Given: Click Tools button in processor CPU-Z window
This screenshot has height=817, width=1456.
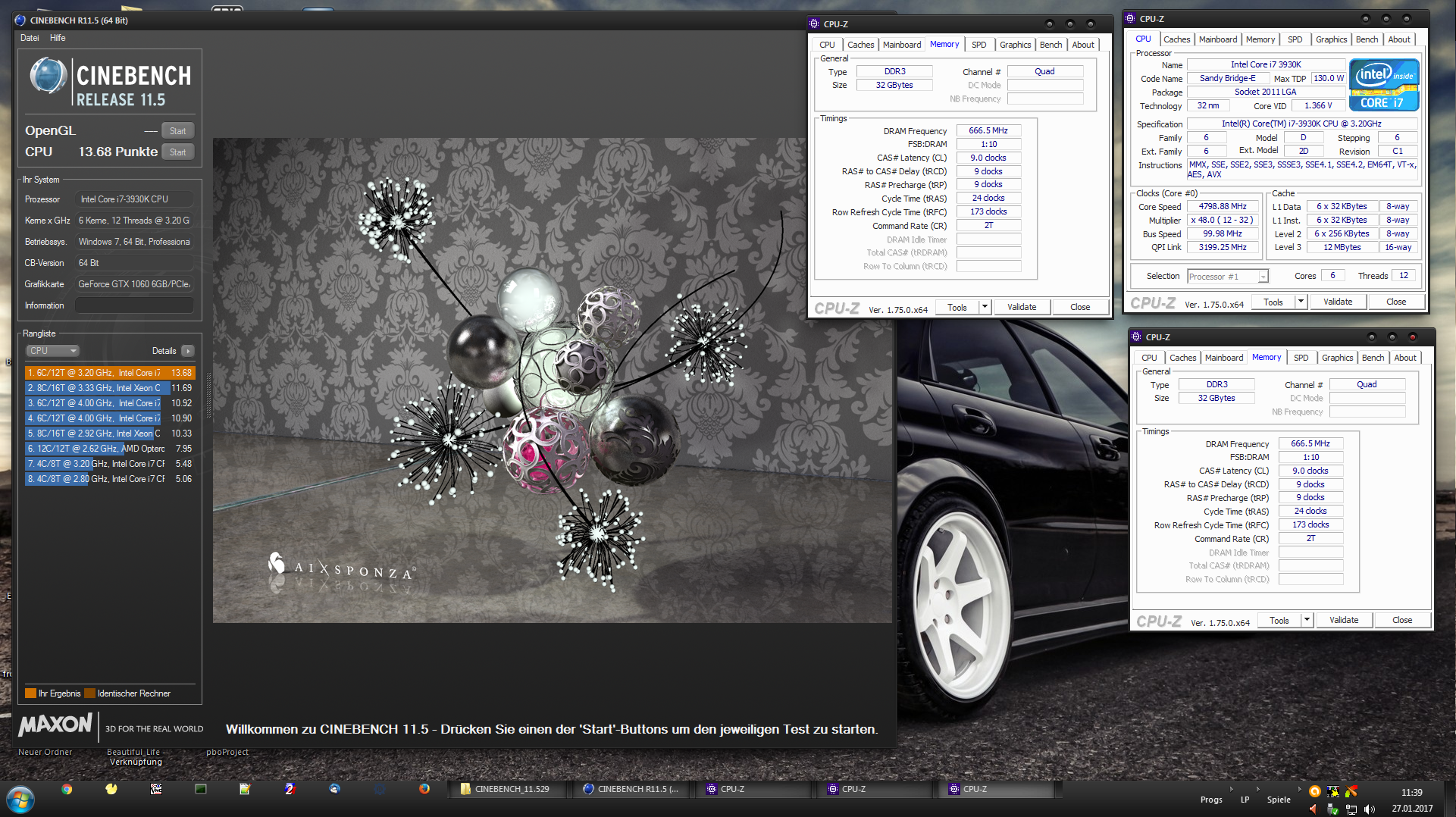Looking at the screenshot, I should click(1273, 302).
